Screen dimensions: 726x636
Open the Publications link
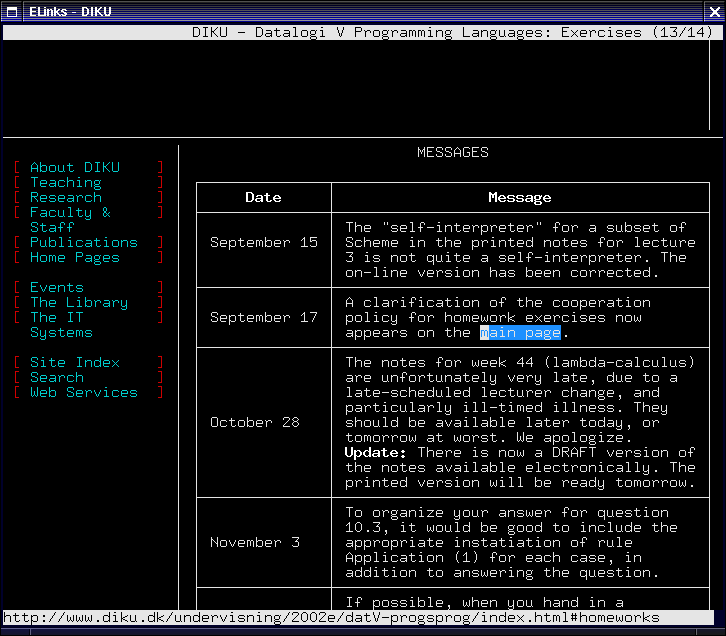83,242
